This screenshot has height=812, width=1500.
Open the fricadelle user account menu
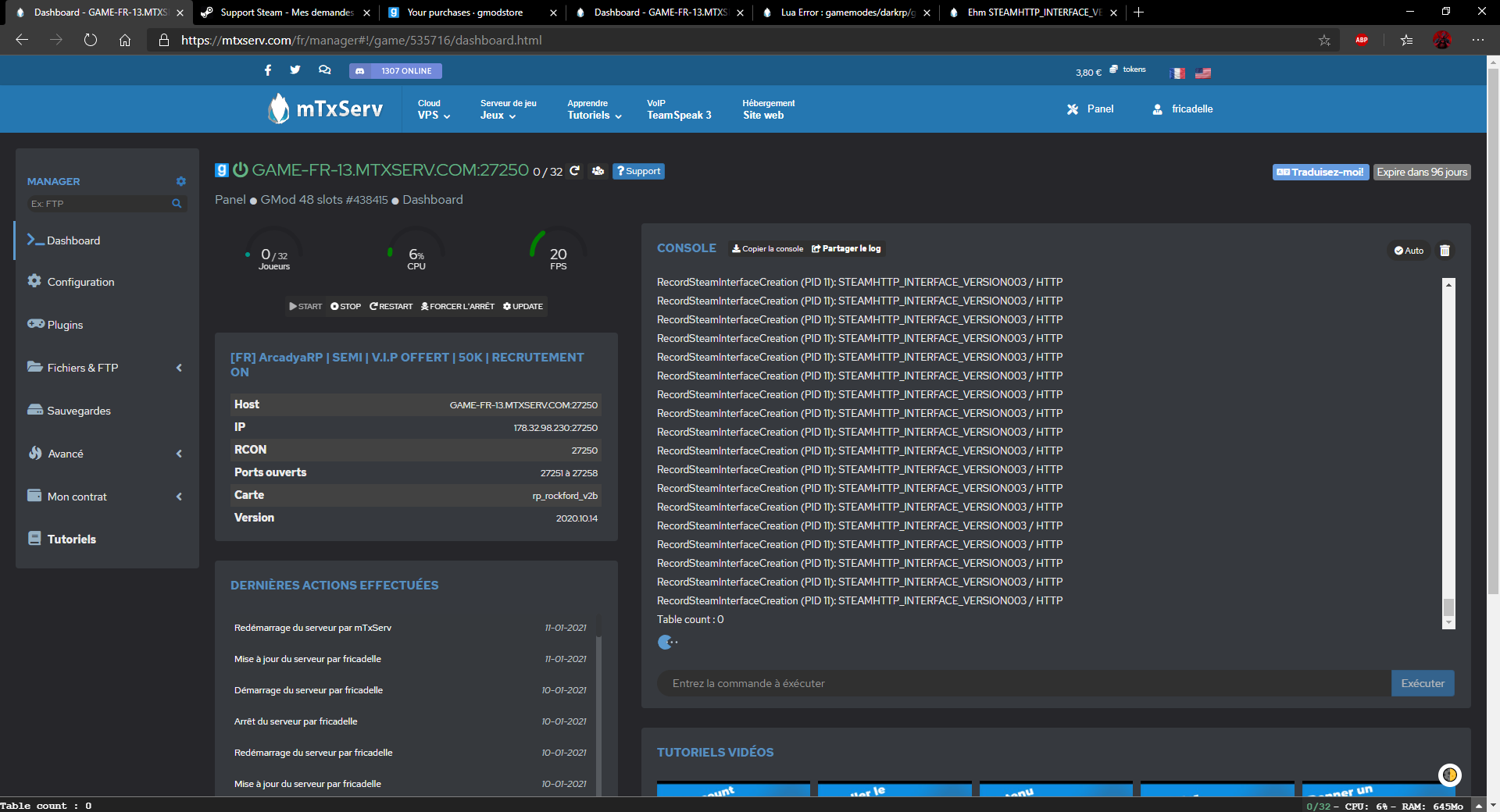coord(1183,109)
